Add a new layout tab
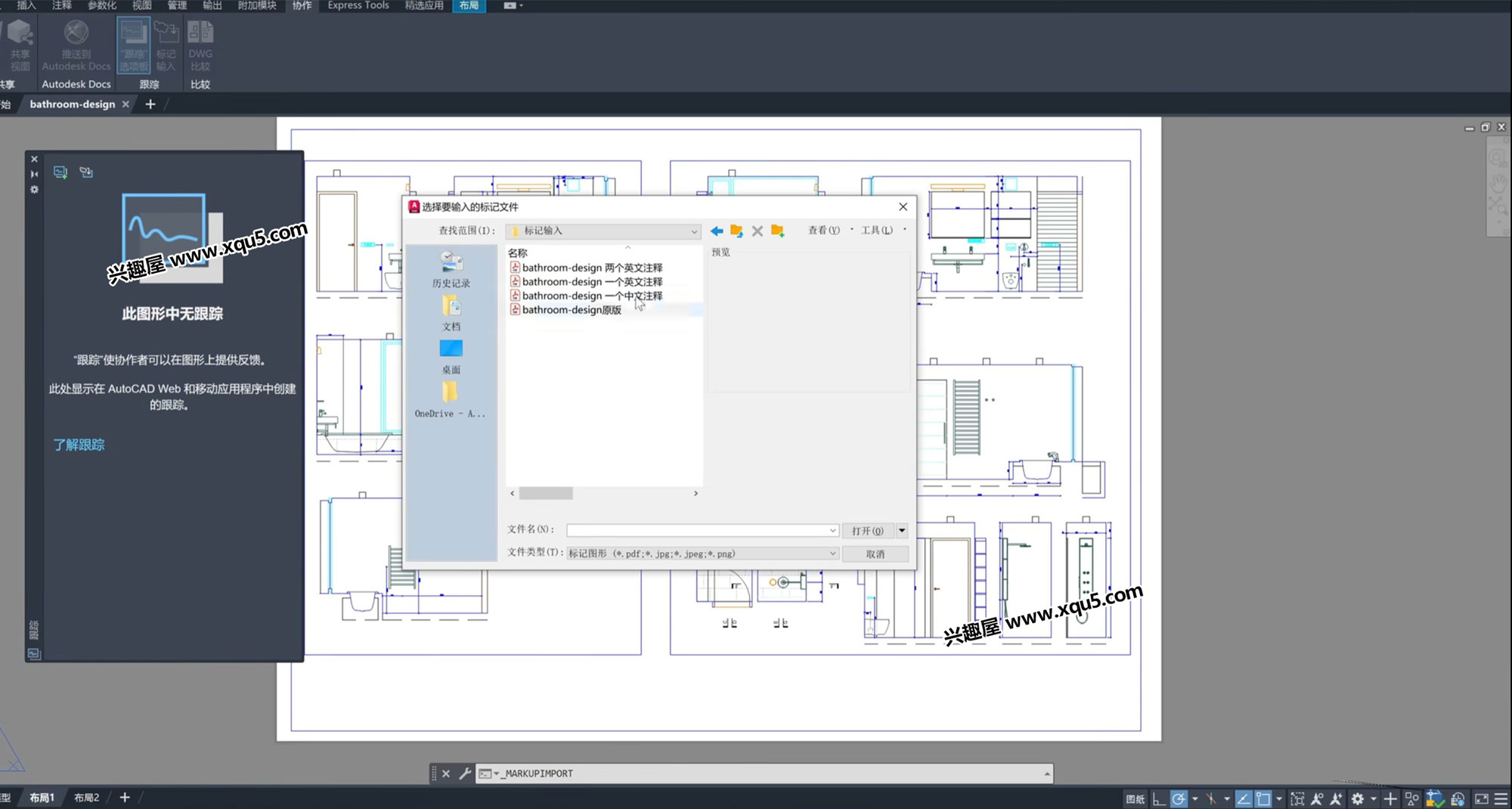This screenshot has height=809, width=1512. (125, 798)
